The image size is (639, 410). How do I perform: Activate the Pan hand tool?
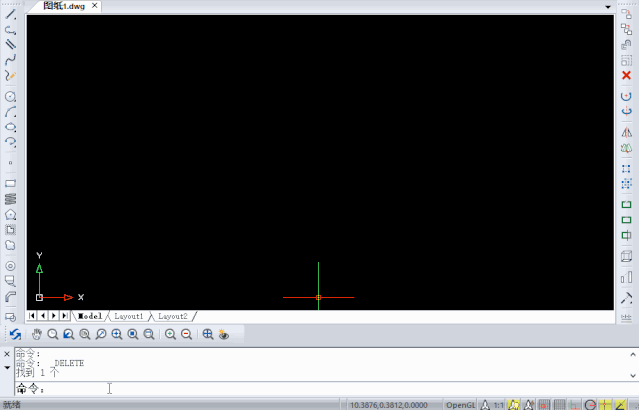coord(36,334)
